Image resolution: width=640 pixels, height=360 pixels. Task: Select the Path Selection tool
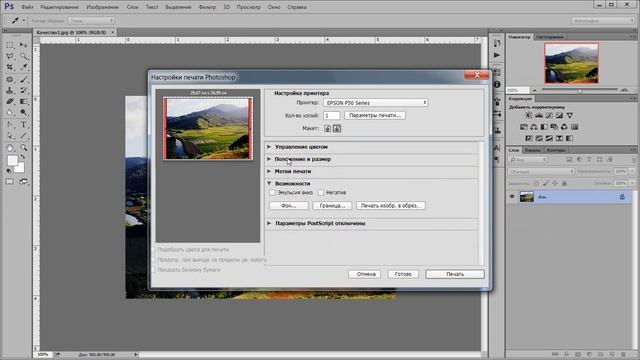coord(10,136)
